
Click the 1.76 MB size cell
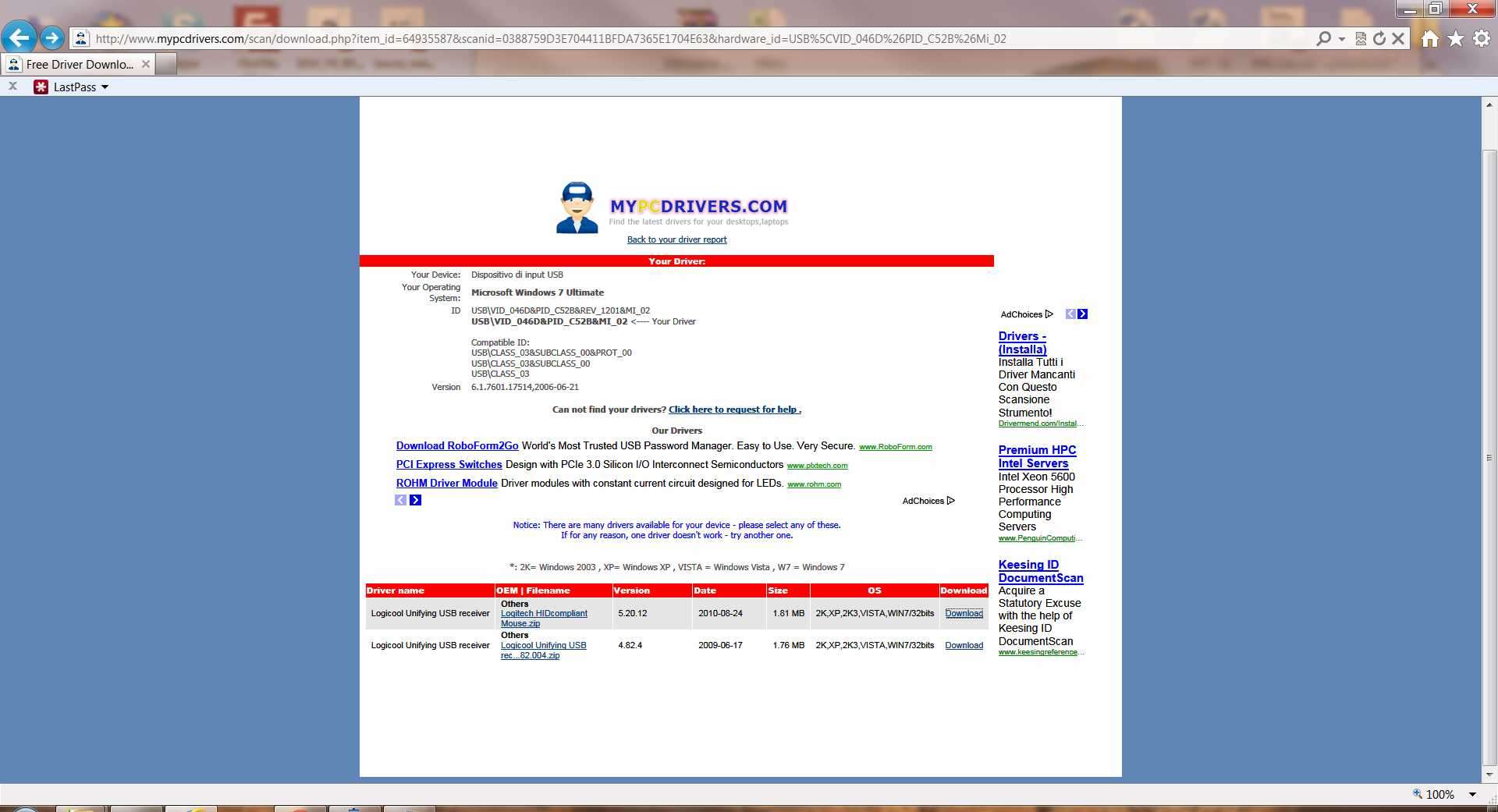788,645
